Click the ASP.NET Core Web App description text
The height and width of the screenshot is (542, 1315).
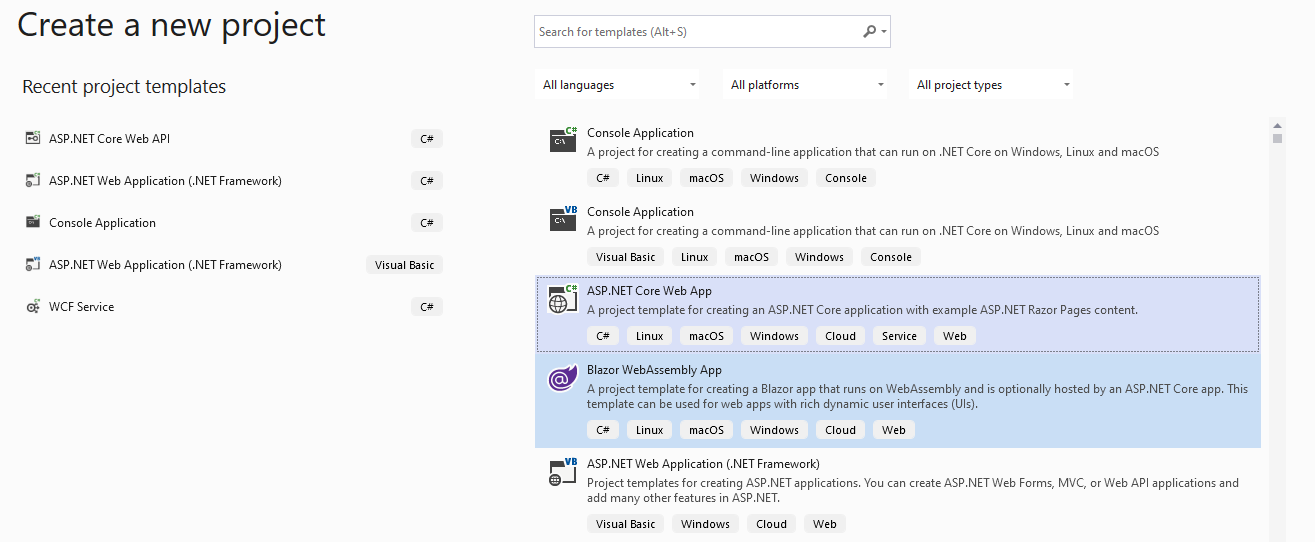[862, 310]
